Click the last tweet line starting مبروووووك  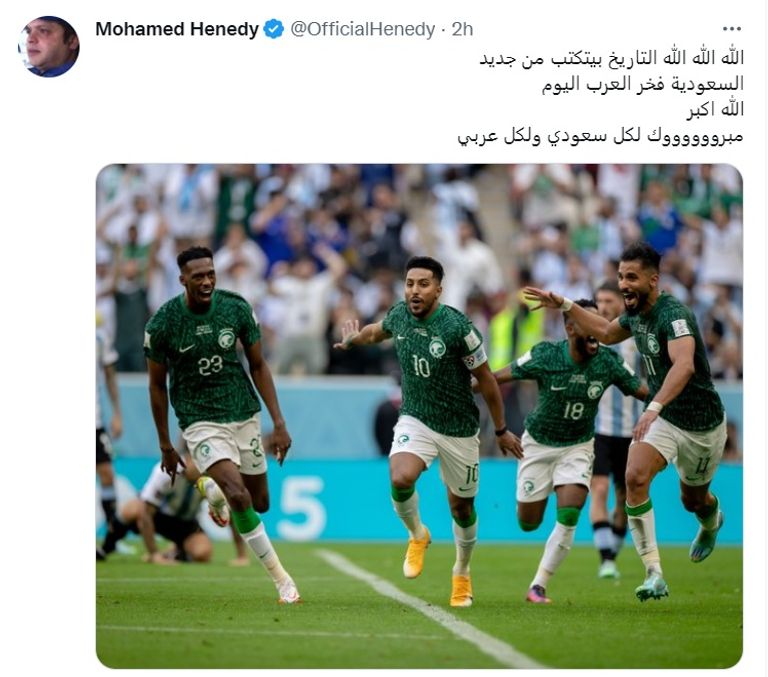(x=600, y=136)
